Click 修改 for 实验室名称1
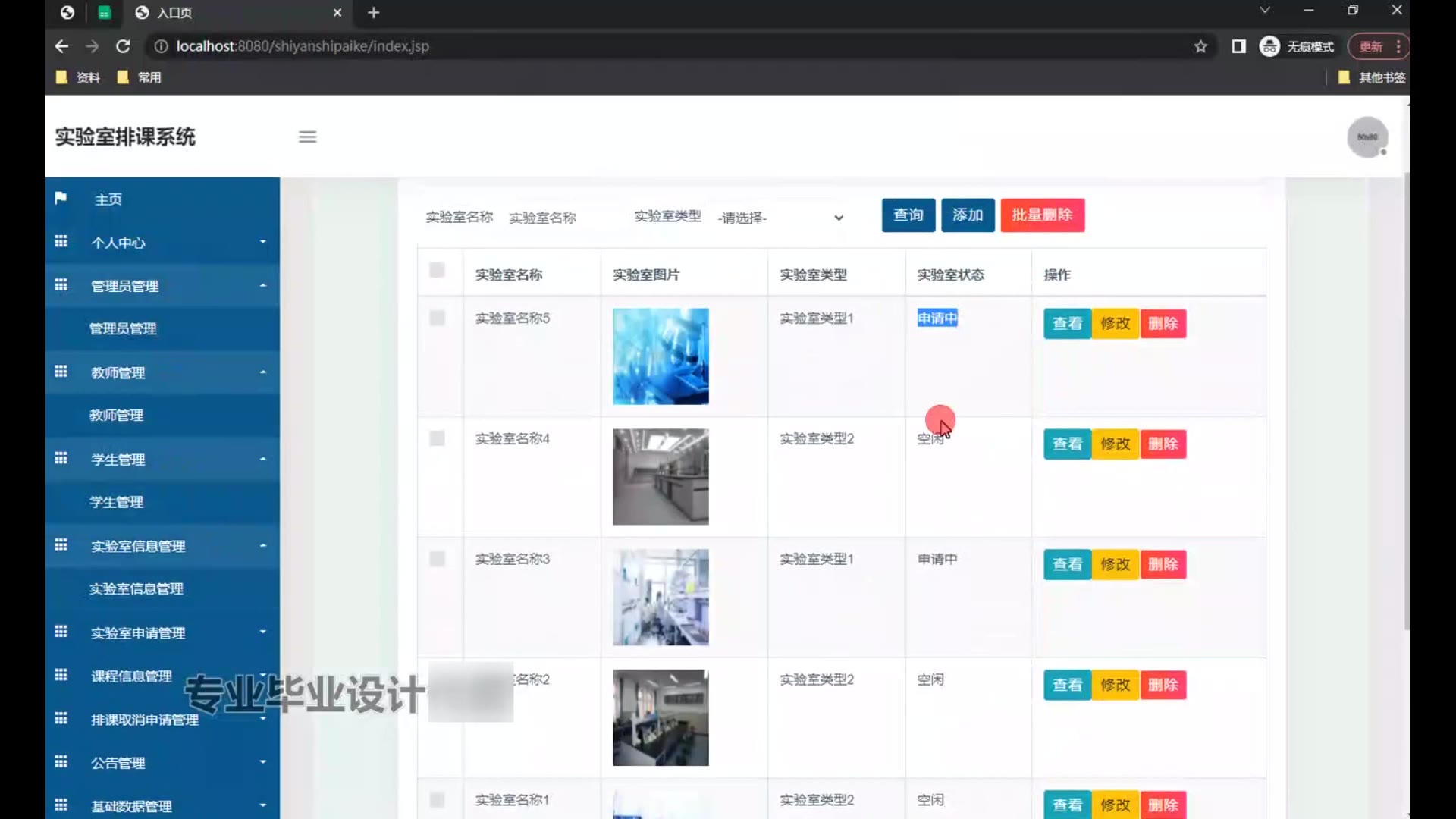1456x819 pixels. pos(1116,805)
